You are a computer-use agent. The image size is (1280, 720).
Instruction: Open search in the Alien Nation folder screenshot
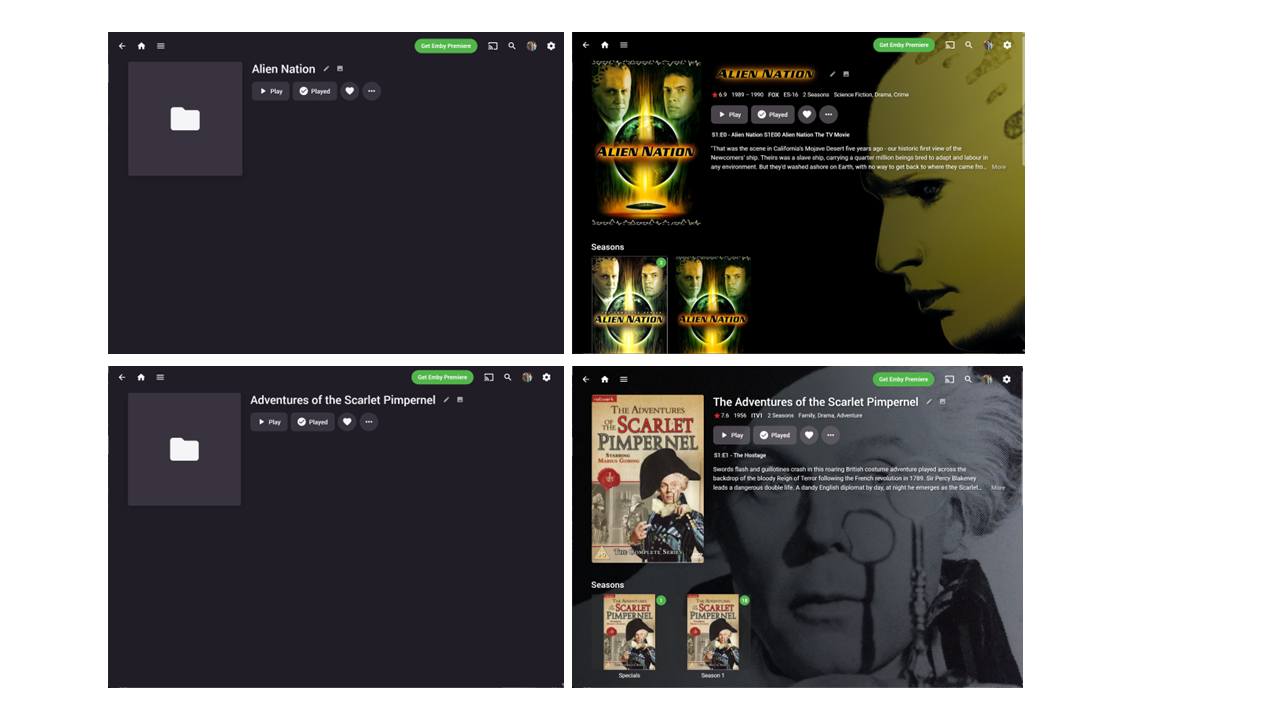point(512,46)
